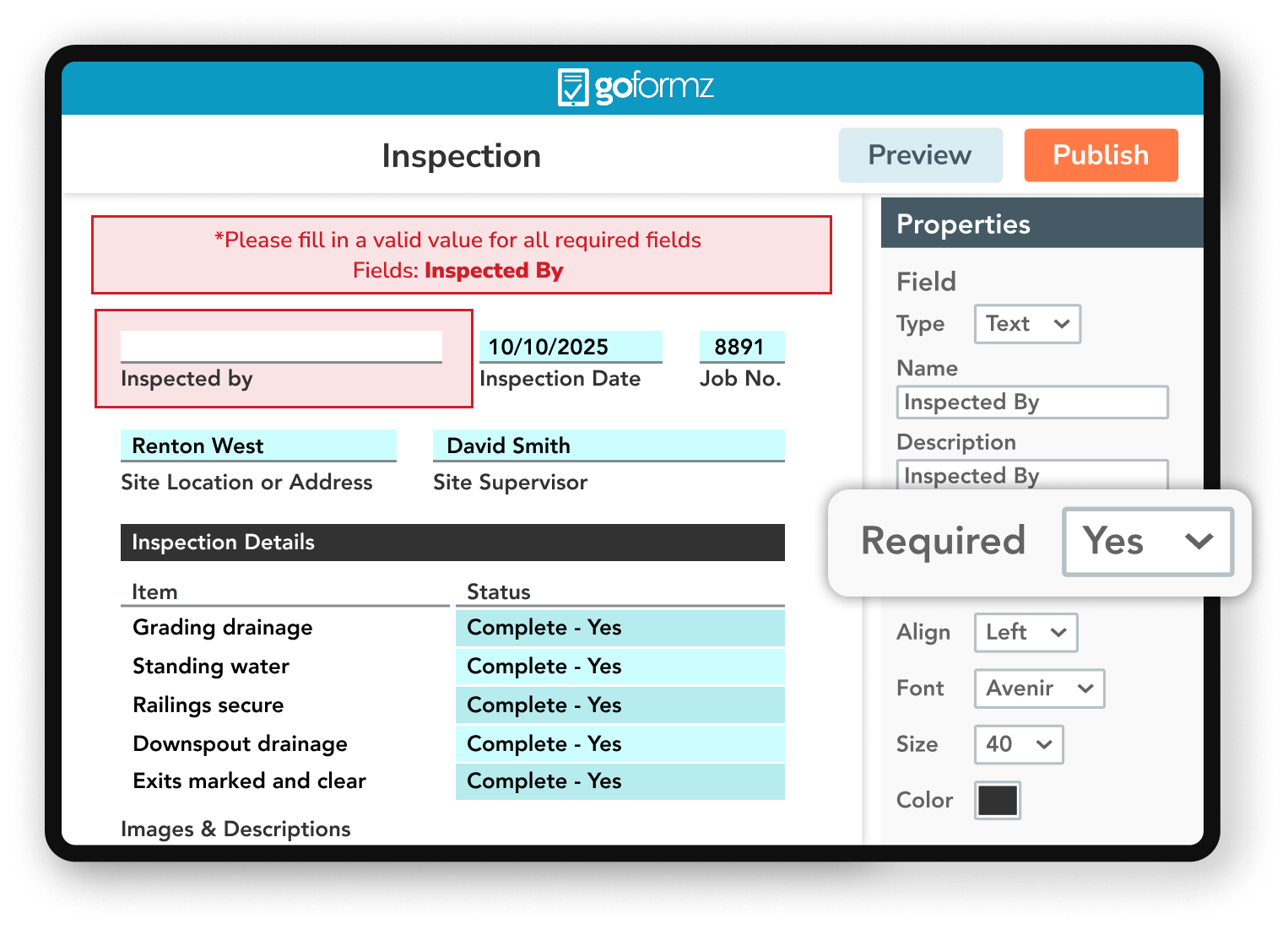The height and width of the screenshot is (929, 1288).
Task: Click the required fields error banner
Action: 461,255
